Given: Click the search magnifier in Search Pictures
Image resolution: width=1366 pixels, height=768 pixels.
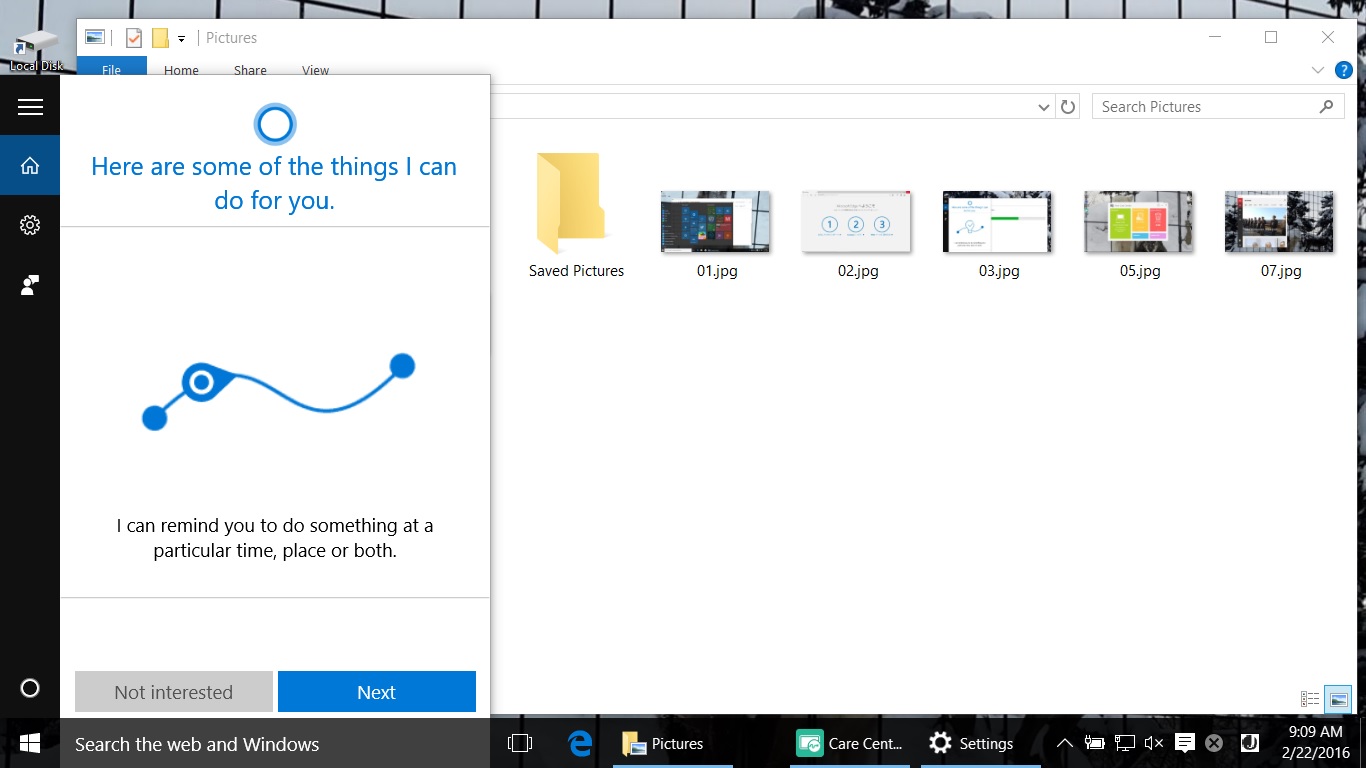Looking at the screenshot, I should tap(1327, 106).
